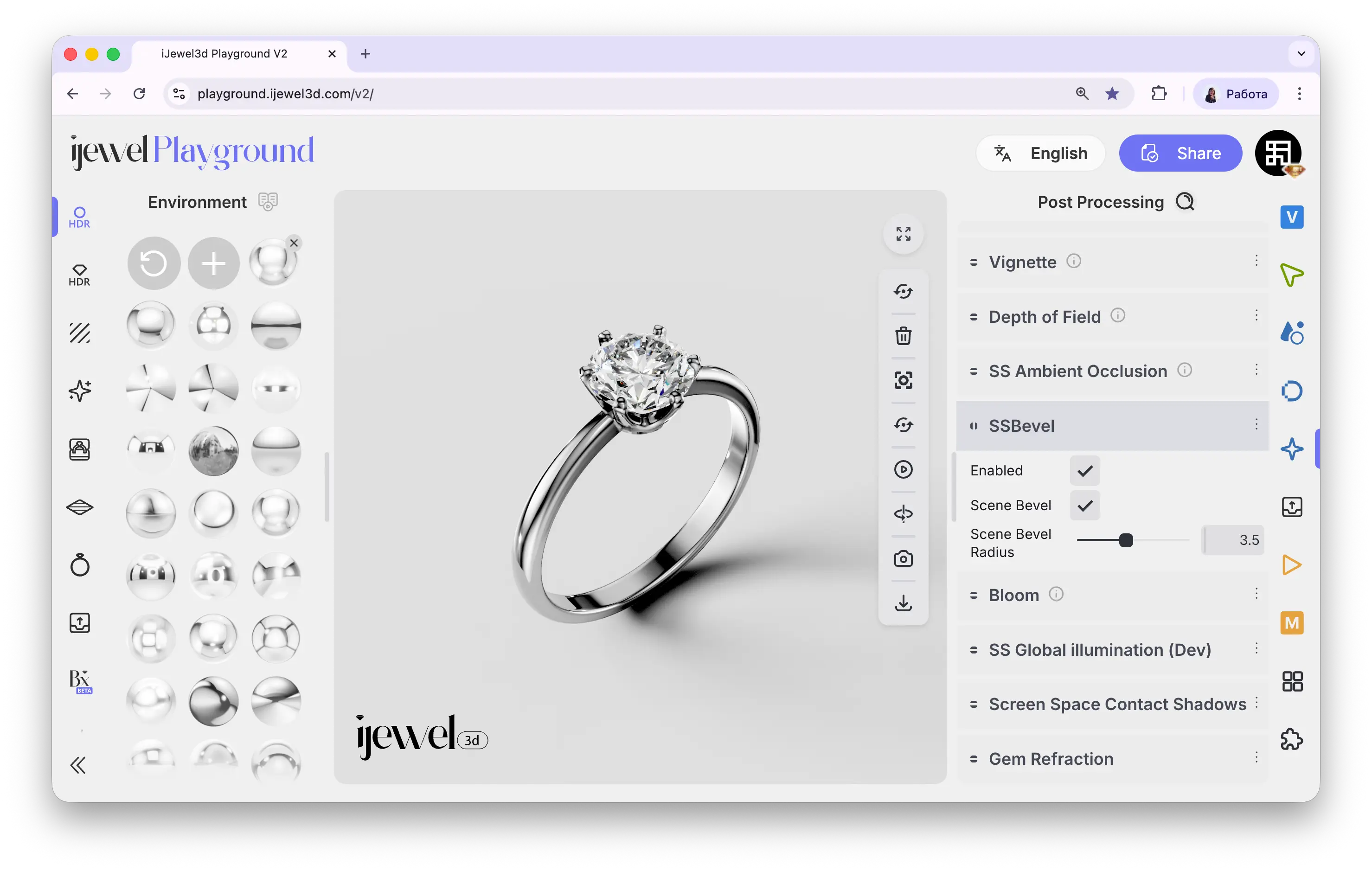Show the Vignette info tooltip icon
1372x871 pixels.
point(1073,261)
